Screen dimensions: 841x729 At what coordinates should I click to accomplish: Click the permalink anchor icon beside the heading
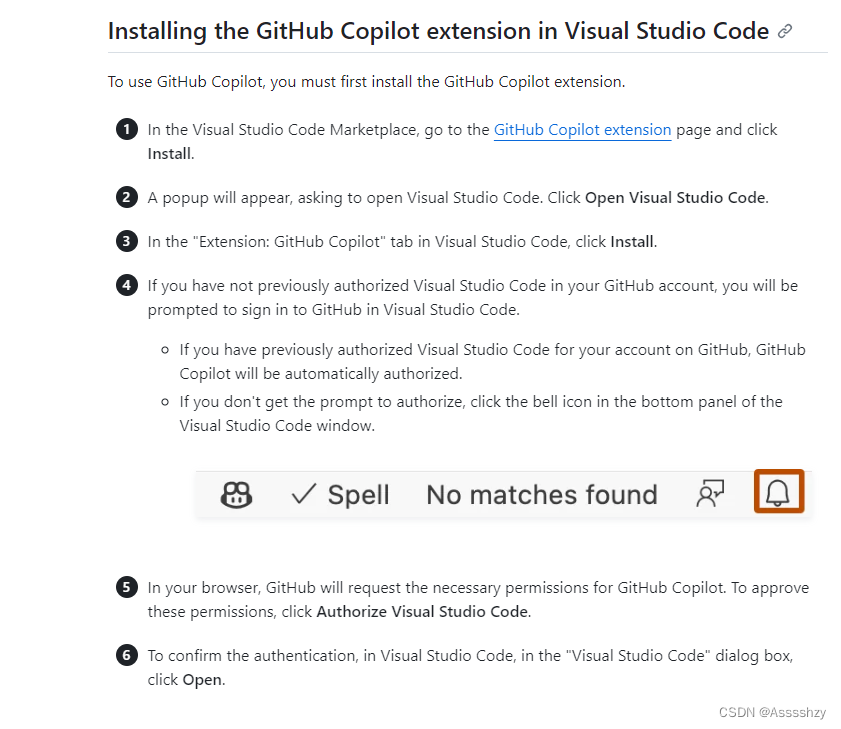pos(785,31)
